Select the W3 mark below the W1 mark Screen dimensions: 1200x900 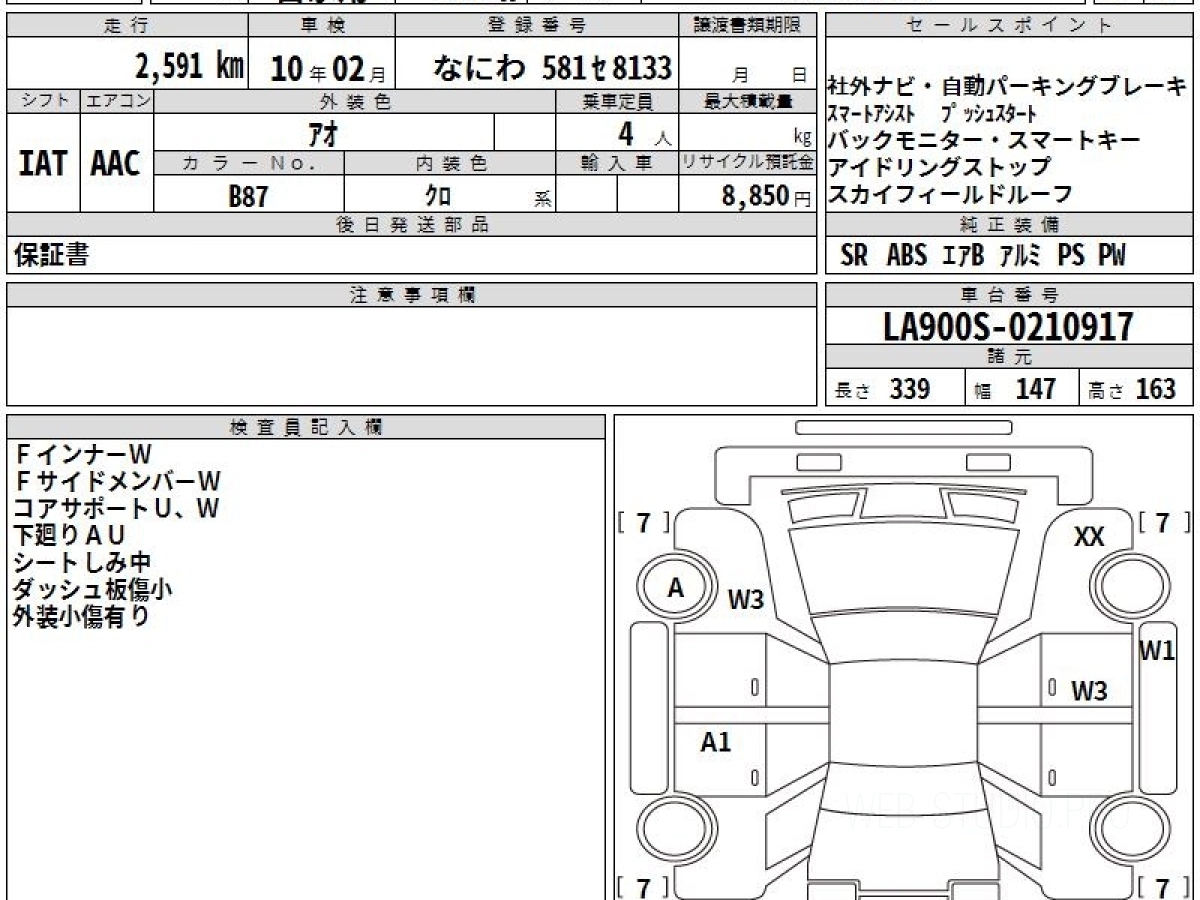1090,690
